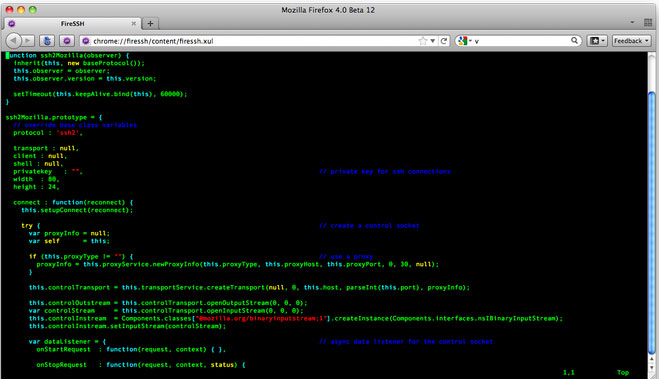Click the 'inherit(this, new baseProtocol());' line
The image size is (659, 379).
pyautogui.click(x=79, y=63)
